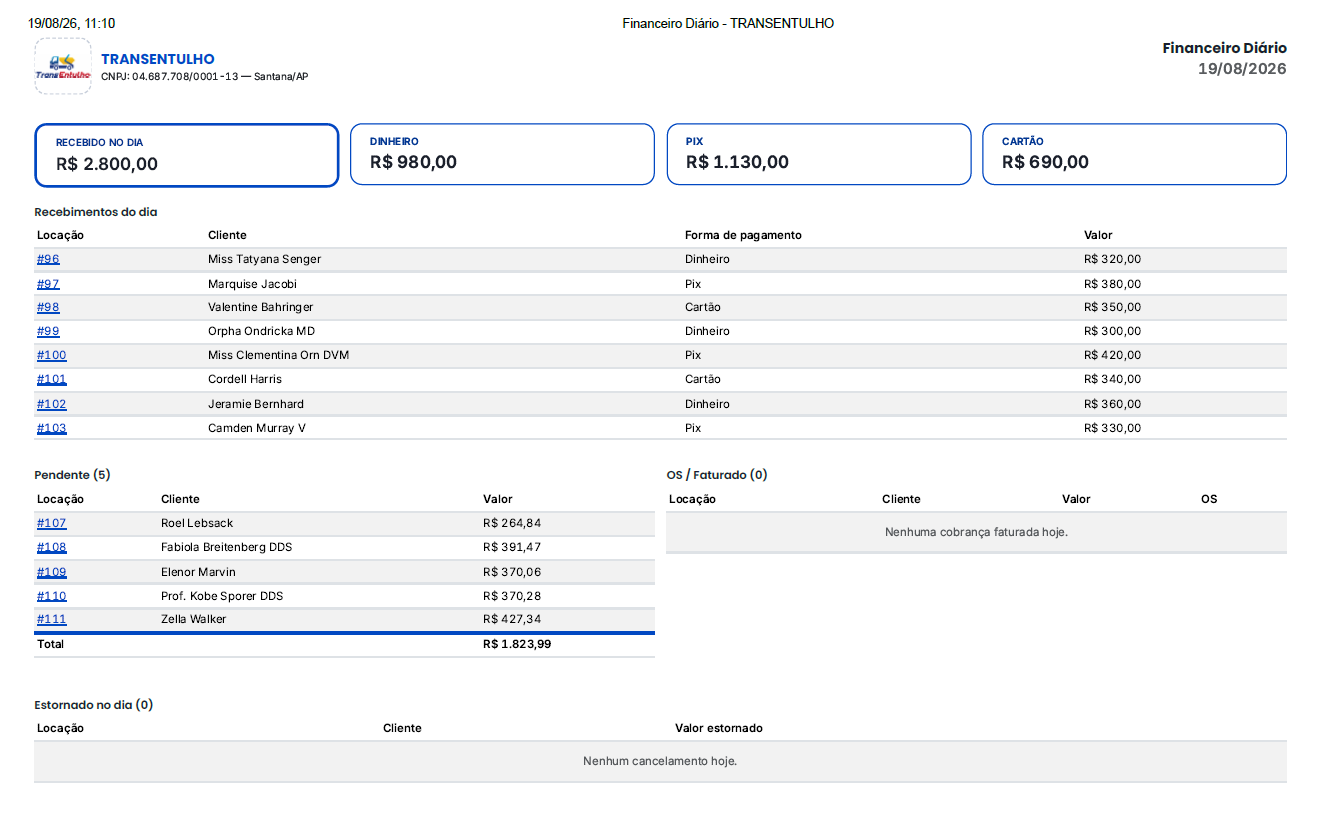This screenshot has width=1319, height=831.
Task: Open rental link #101
Action: click(52, 379)
